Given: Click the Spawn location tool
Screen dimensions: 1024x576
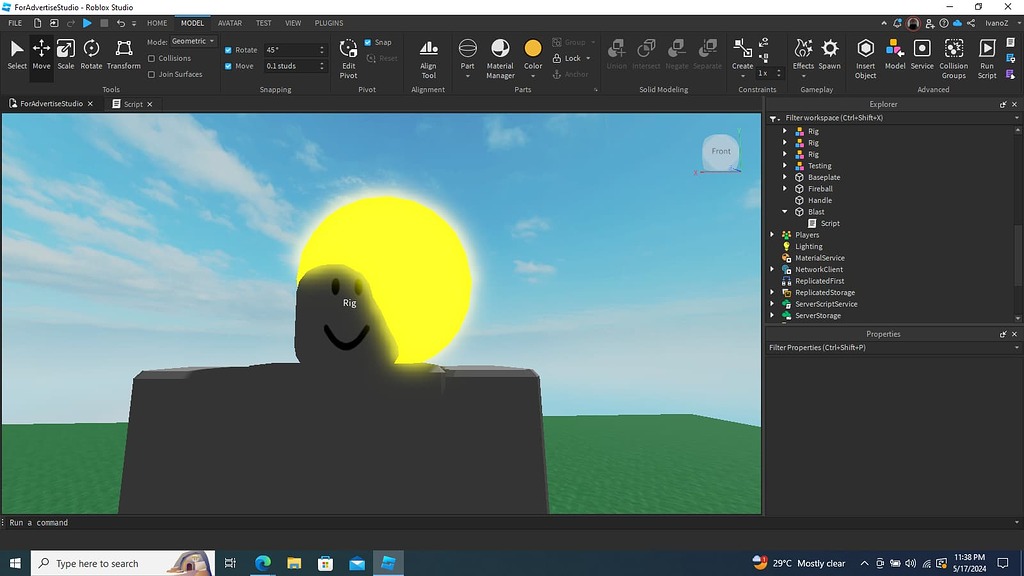Looking at the screenshot, I should coord(830,55).
